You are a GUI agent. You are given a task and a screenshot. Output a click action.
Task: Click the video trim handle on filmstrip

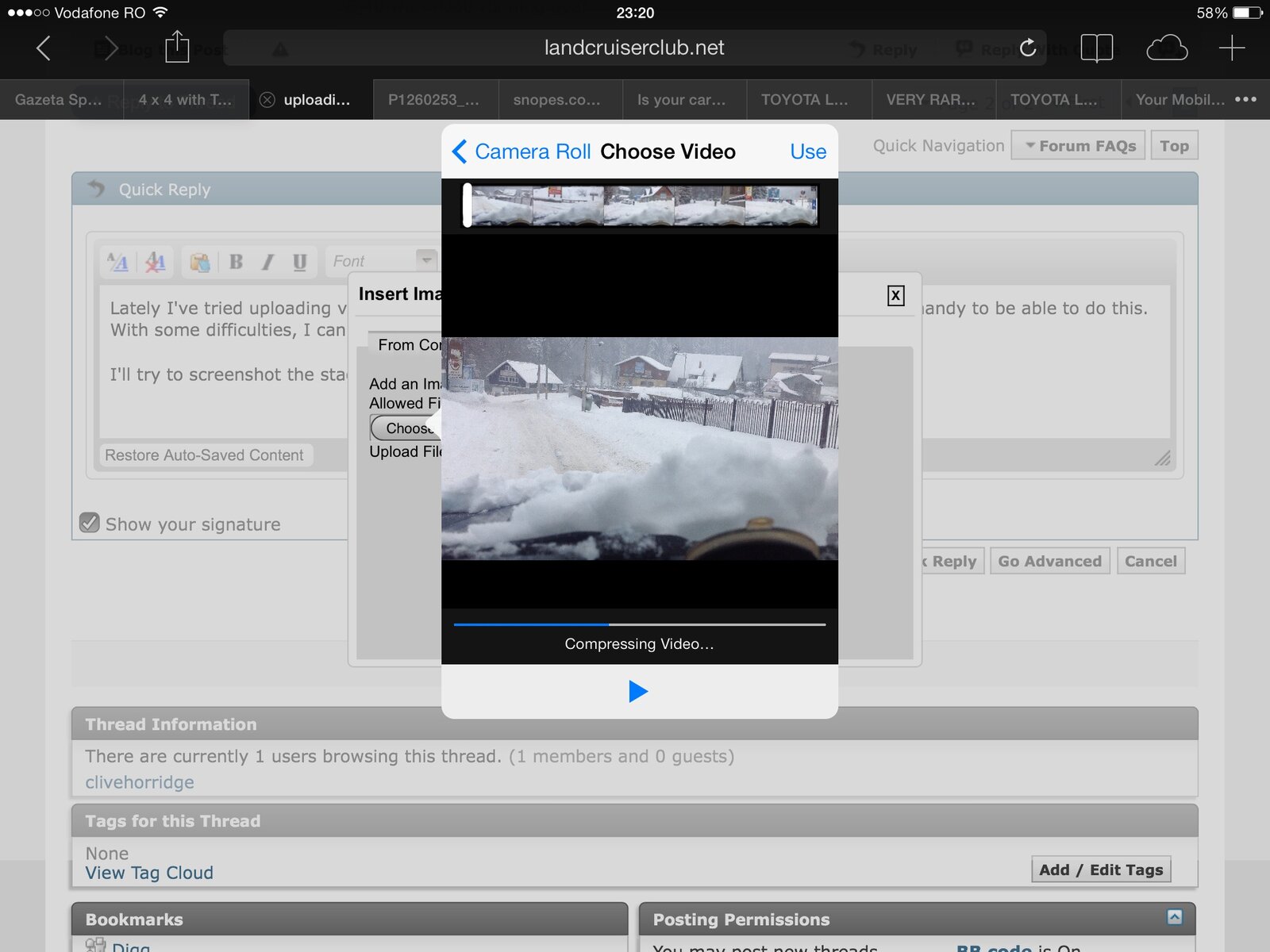(x=468, y=205)
